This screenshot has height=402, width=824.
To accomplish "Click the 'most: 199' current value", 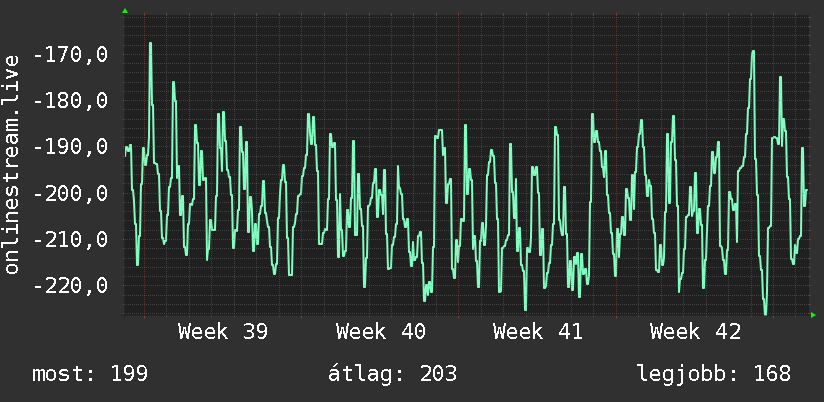I will point(90,374).
